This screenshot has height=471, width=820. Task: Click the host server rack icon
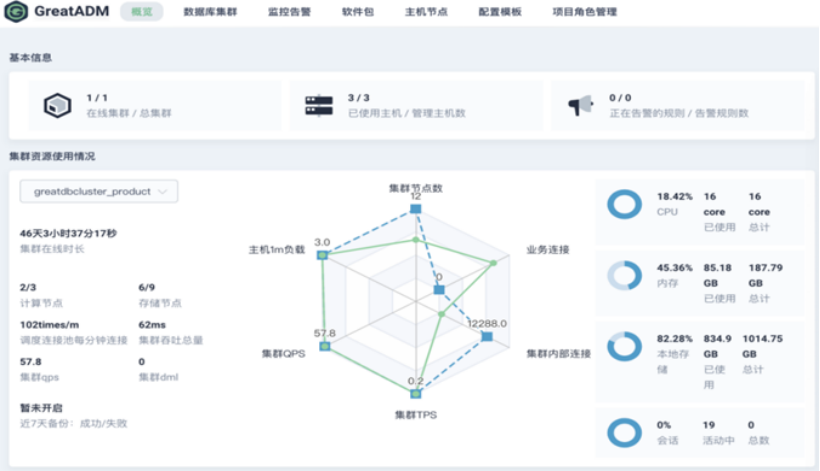tap(319, 106)
